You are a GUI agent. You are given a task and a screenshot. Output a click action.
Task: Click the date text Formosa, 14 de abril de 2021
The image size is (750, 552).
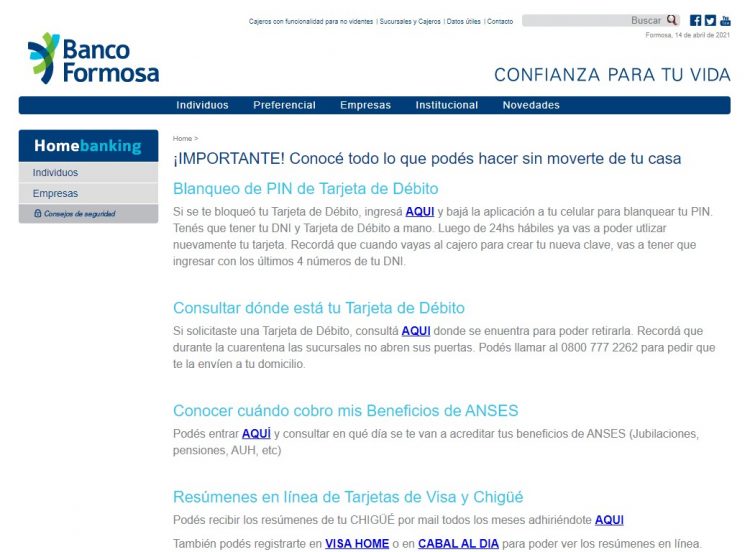pyautogui.click(x=687, y=35)
